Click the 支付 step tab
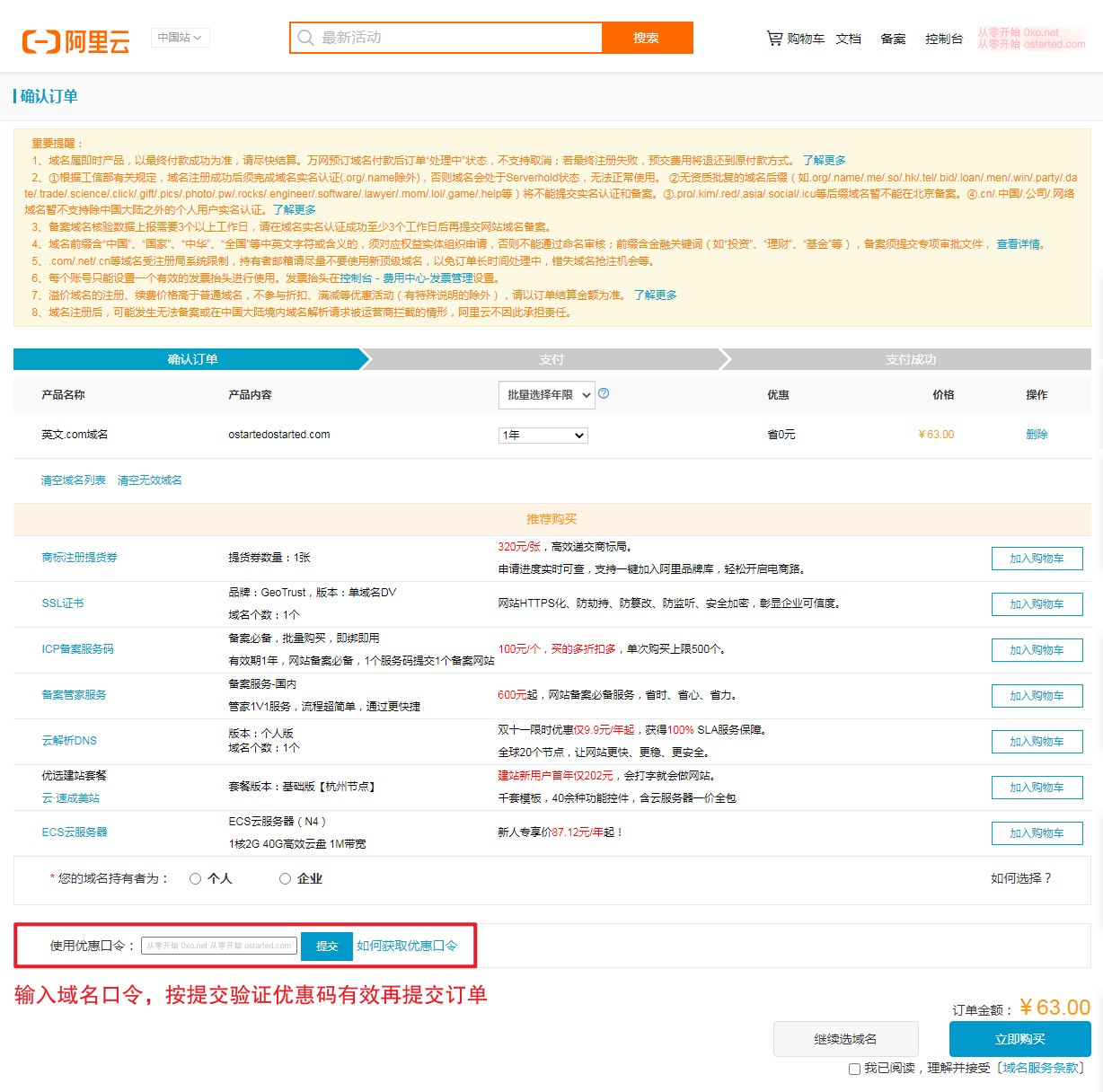Image resolution: width=1103 pixels, height=1092 pixels. click(551, 359)
